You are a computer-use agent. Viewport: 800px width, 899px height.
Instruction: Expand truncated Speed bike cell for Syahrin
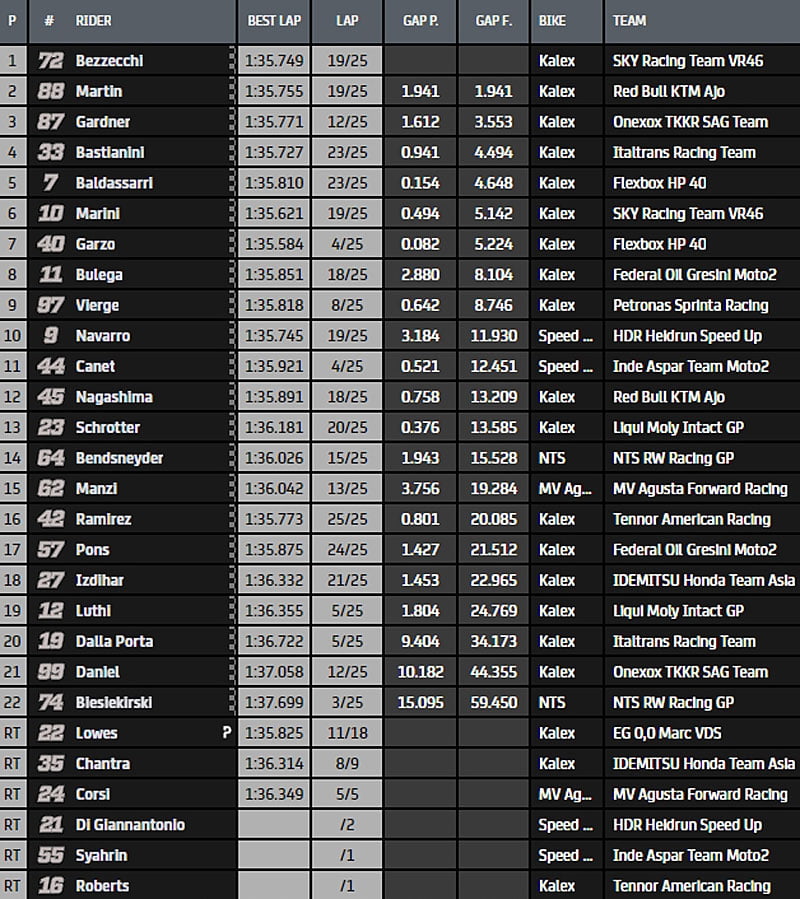[566, 856]
